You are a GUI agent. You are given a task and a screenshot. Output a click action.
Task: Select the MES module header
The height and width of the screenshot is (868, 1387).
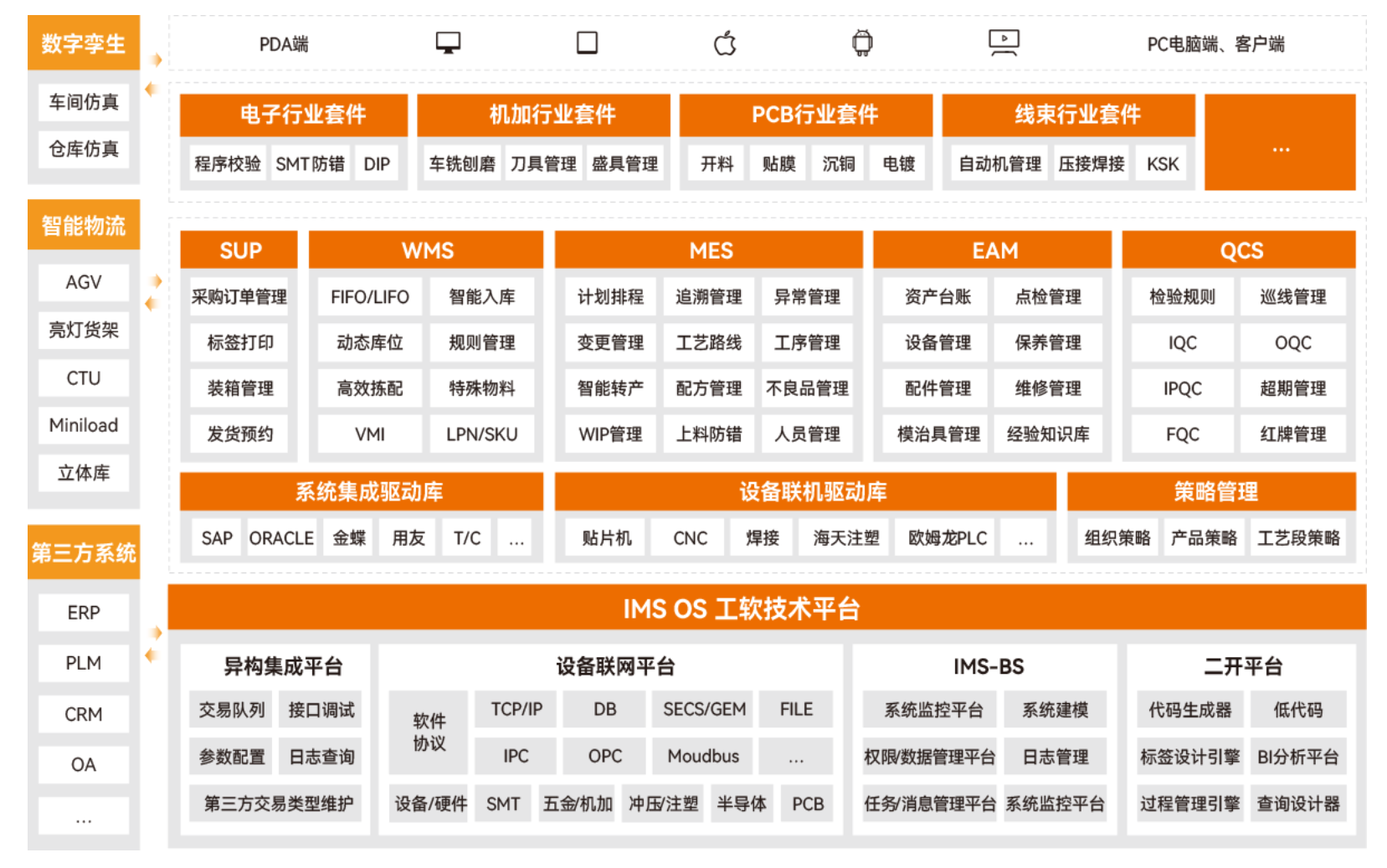(710, 250)
